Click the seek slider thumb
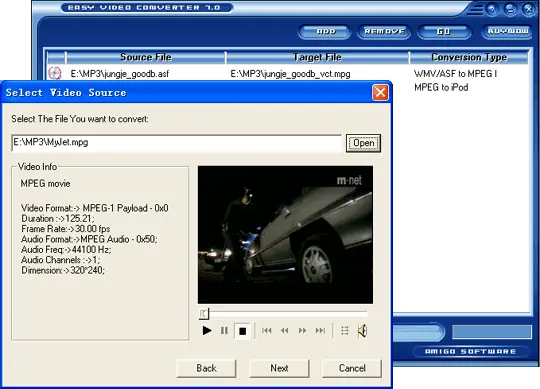Screen dimensions: 540x389 point(204,314)
